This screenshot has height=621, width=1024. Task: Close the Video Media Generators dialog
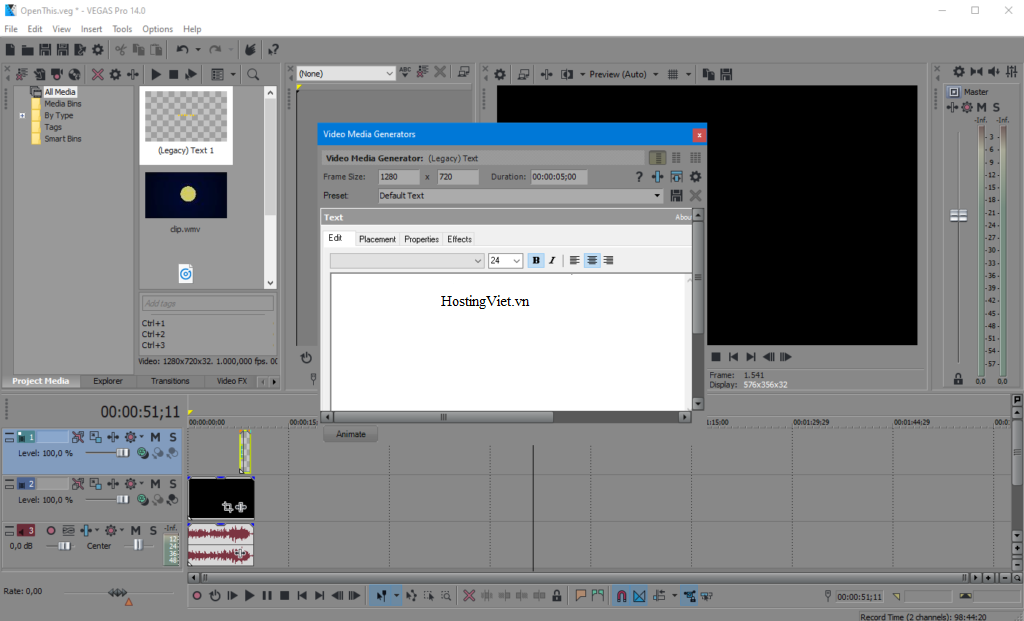pyautogui.click(x=699, y=135)
